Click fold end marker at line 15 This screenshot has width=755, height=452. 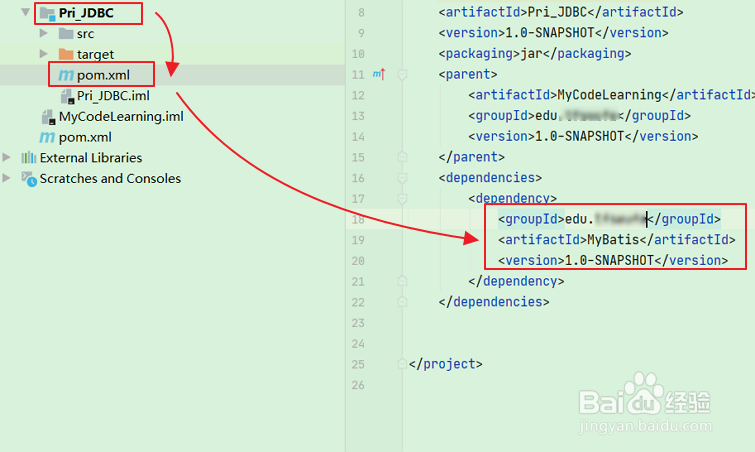(x=403, y=156)
